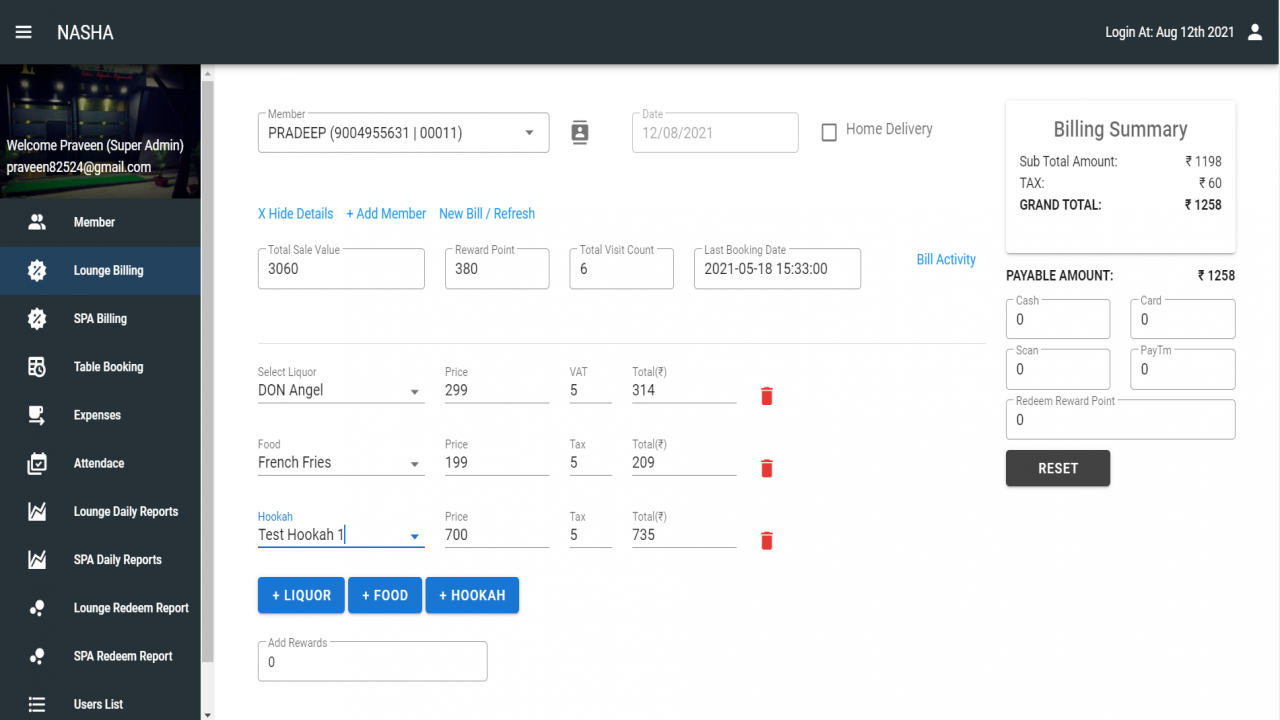The image size is (1280, 720).
Task: Click the Users List icon
Action: (x=37, y=704)
